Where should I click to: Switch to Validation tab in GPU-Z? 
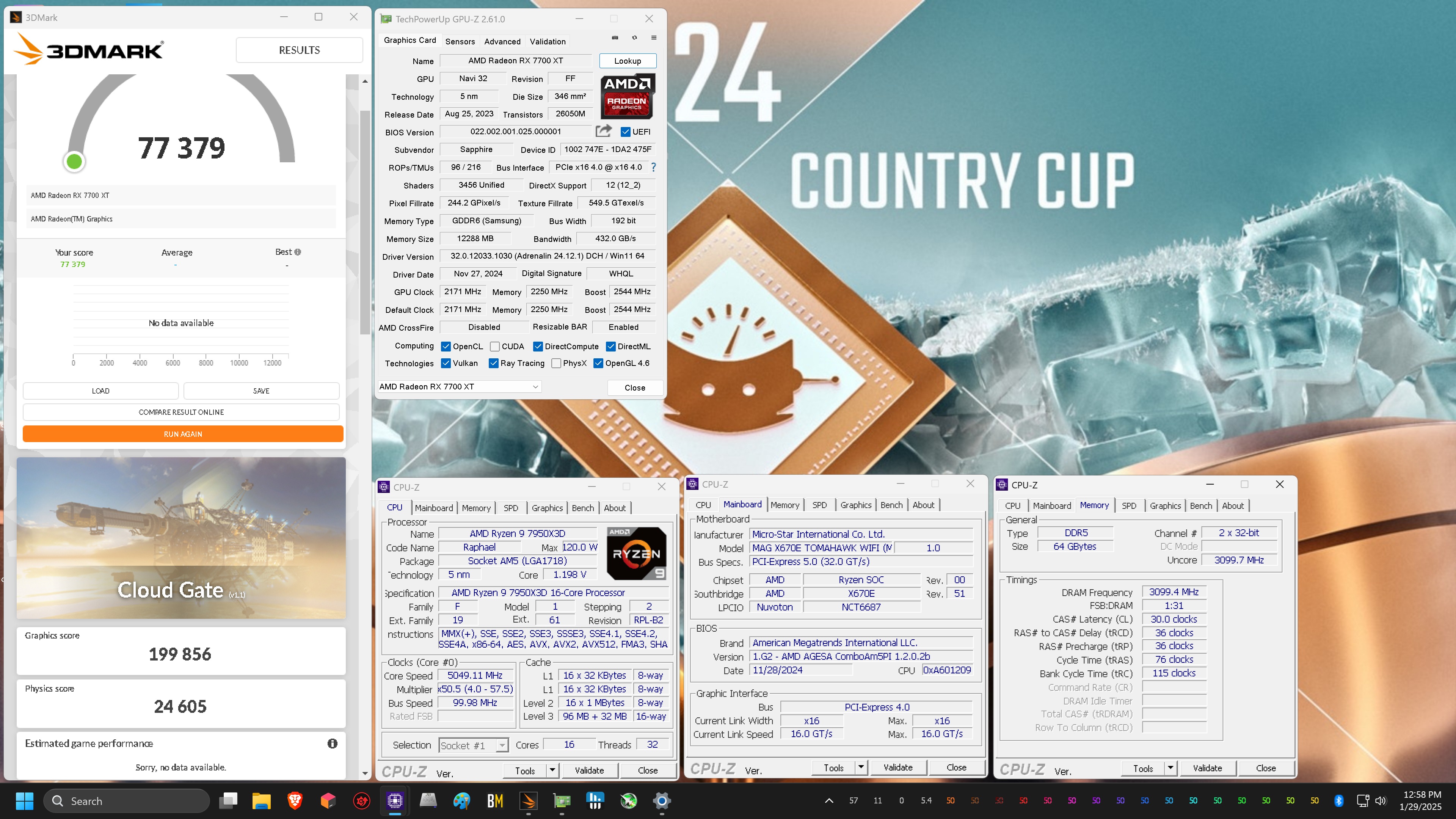(x=548, y=41)
